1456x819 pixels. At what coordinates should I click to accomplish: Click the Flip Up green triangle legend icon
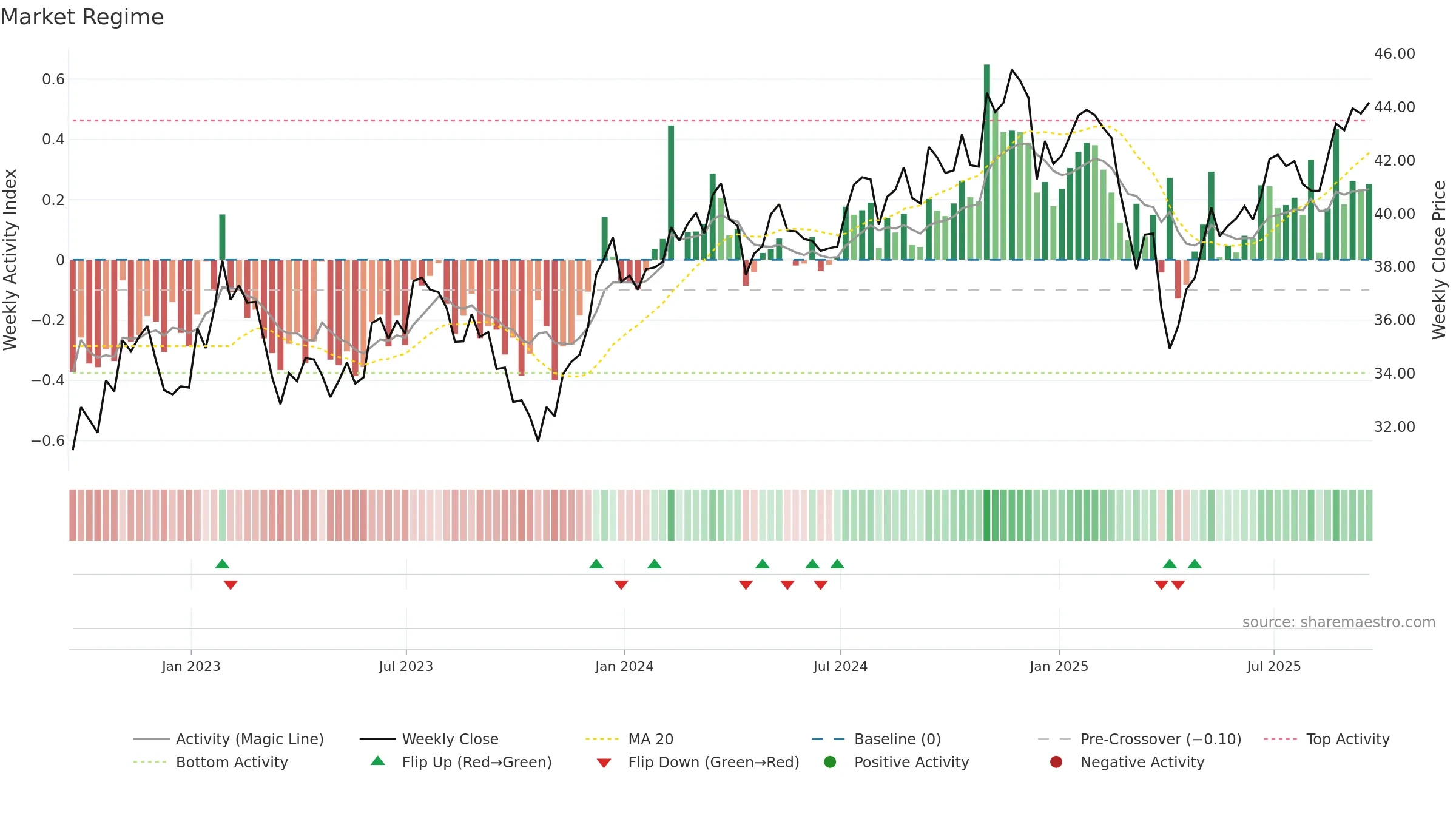377,761
